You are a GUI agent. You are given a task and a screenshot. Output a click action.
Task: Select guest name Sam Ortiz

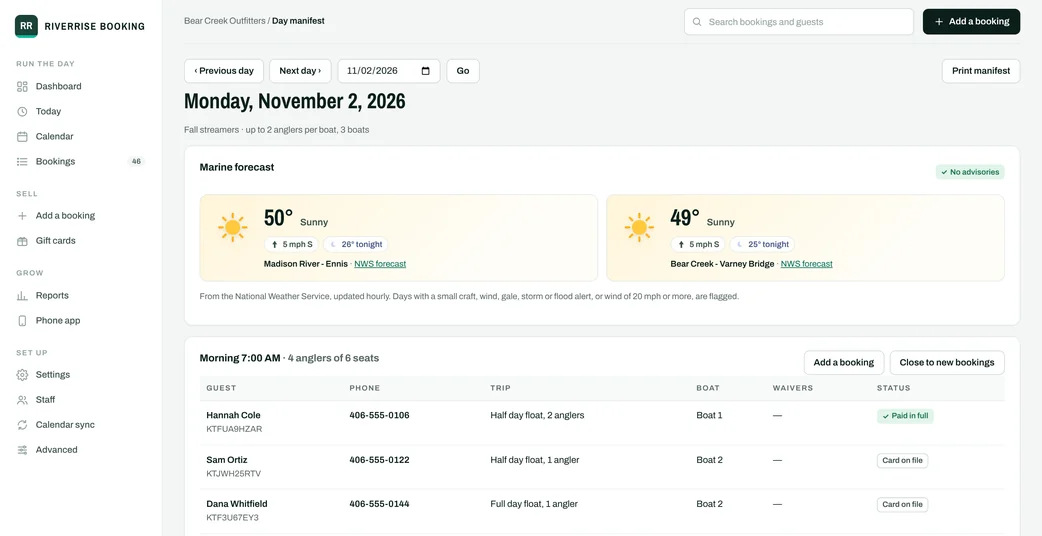point(227,460)
